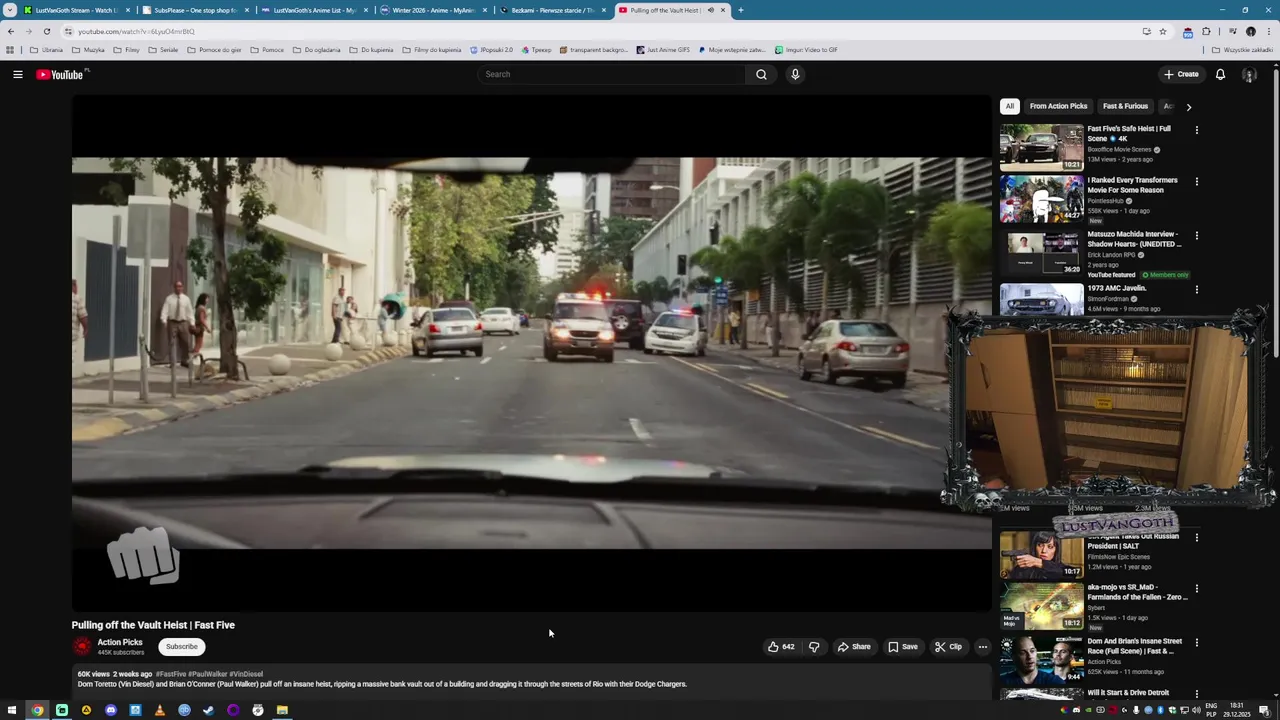Open the Chrome tab search dropdown
The width and height of the screenshot is (1280, 720).
click(10, 10)
